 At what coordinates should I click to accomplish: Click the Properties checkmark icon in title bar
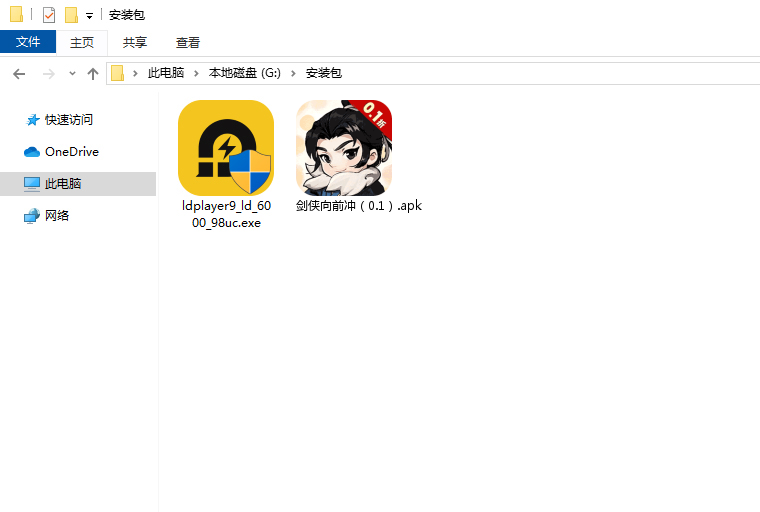pyautogui.click(x=48, y=15)
